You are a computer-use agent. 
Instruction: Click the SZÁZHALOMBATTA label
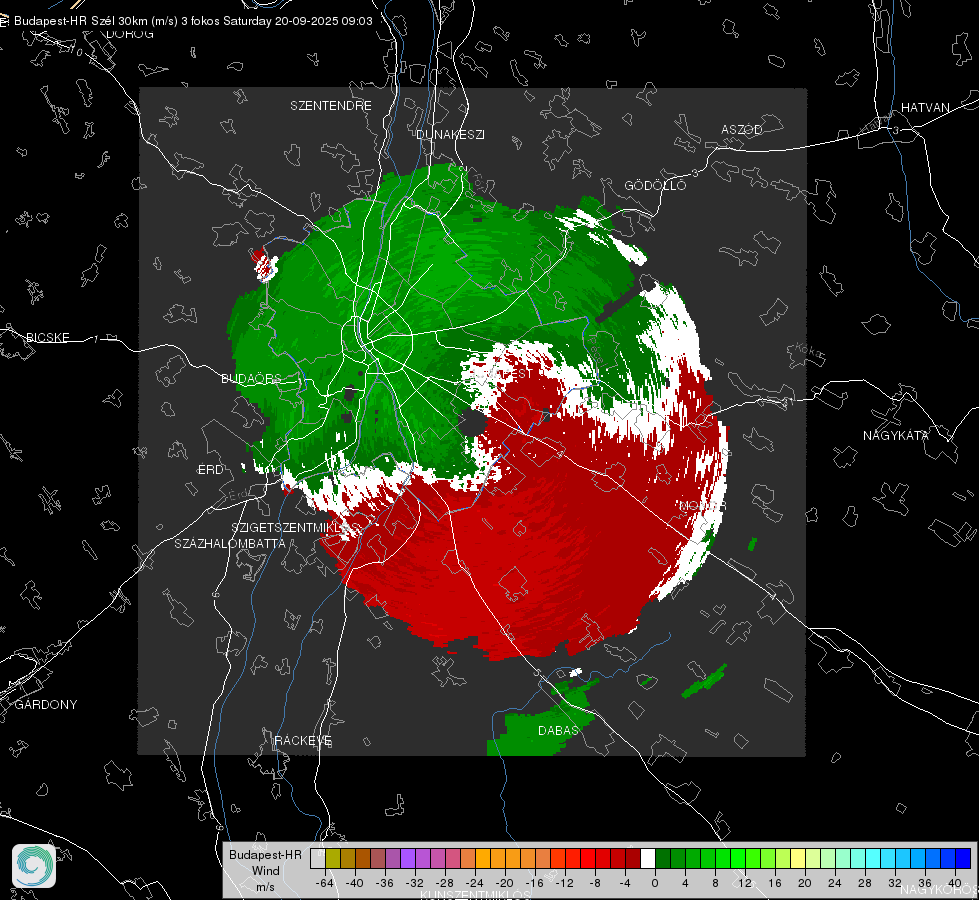tap(230, 543)
